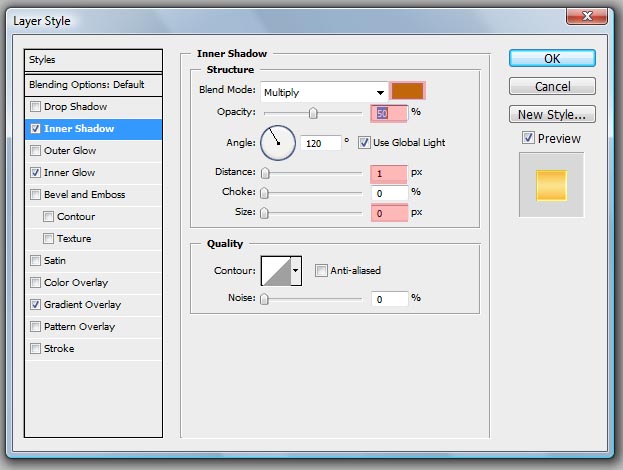Uncheck the Gradient Overlay checkbox

(35, 305)
